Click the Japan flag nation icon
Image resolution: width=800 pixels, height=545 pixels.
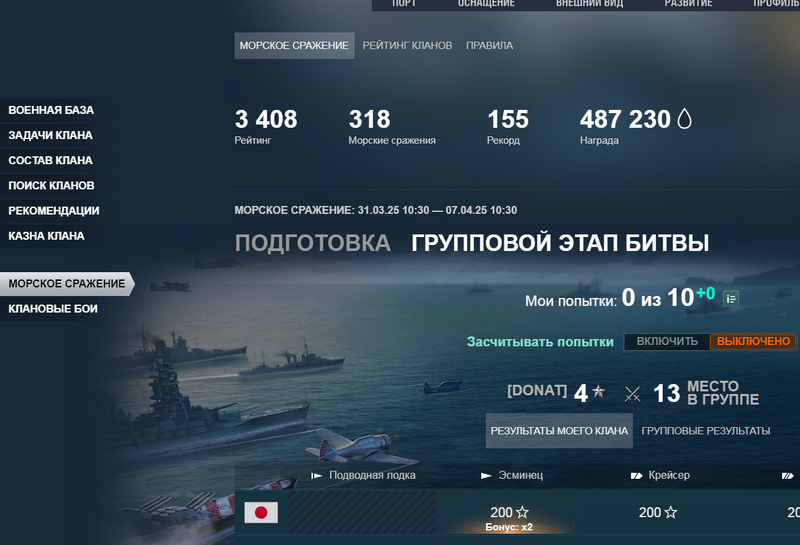point(261,512)
